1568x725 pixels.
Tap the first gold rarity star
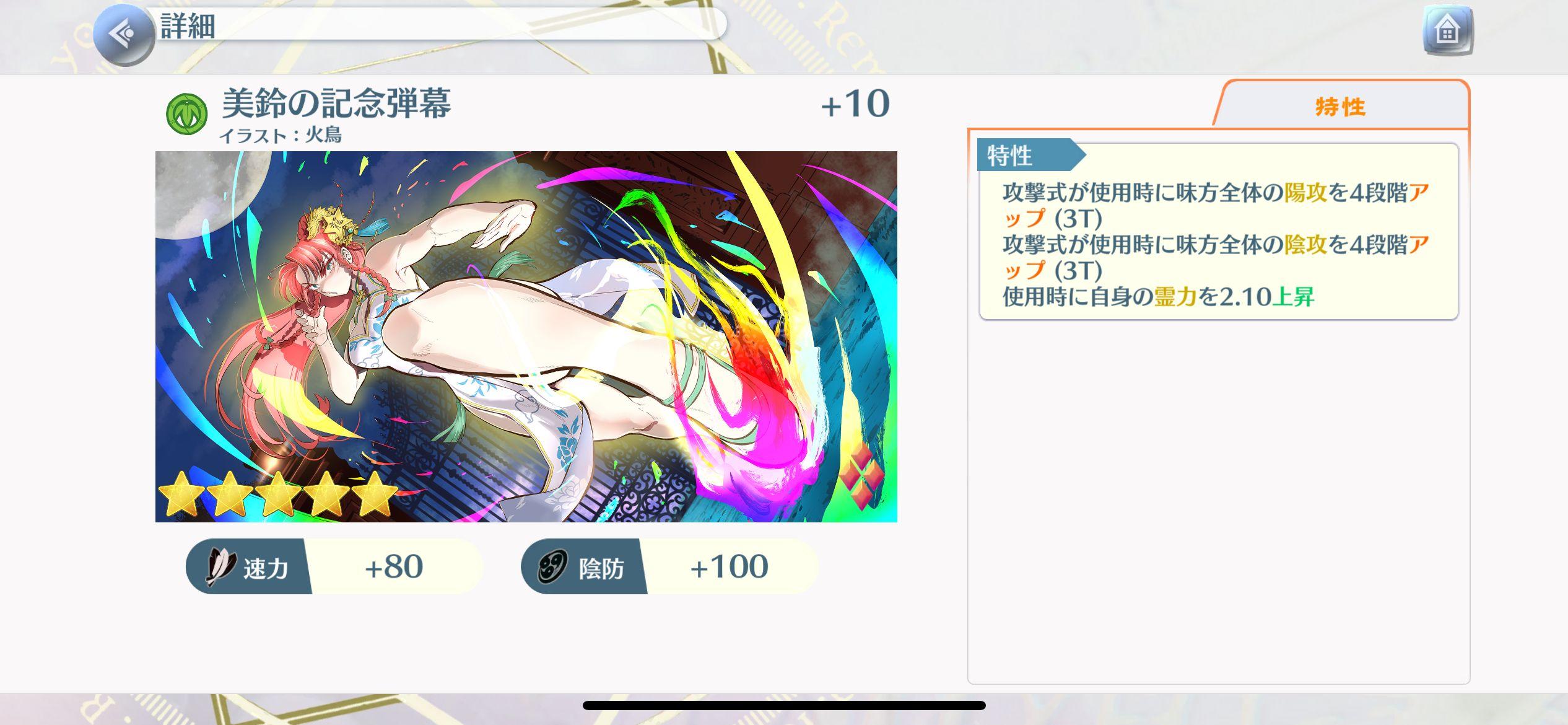tap(182, 494)
